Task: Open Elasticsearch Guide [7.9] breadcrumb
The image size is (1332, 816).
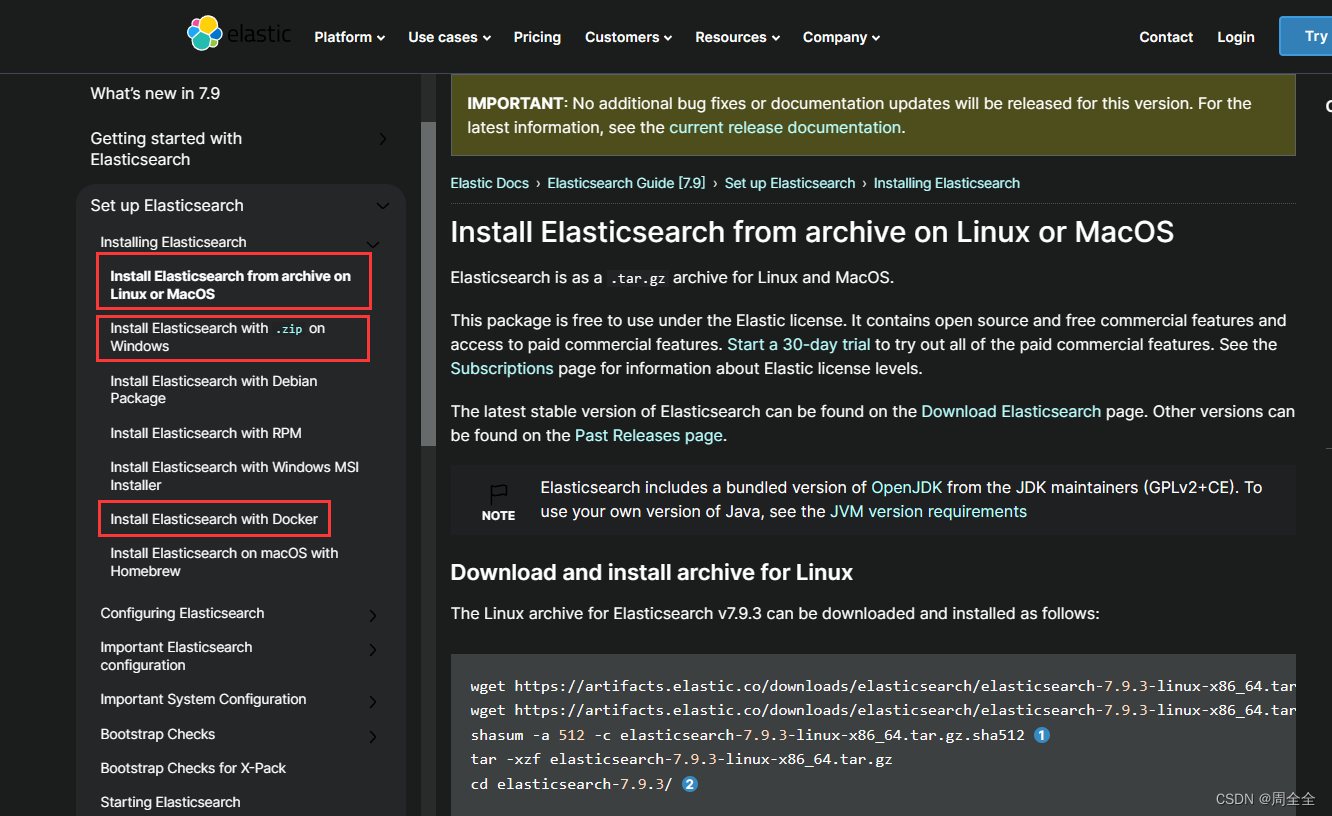Action: 626,183
